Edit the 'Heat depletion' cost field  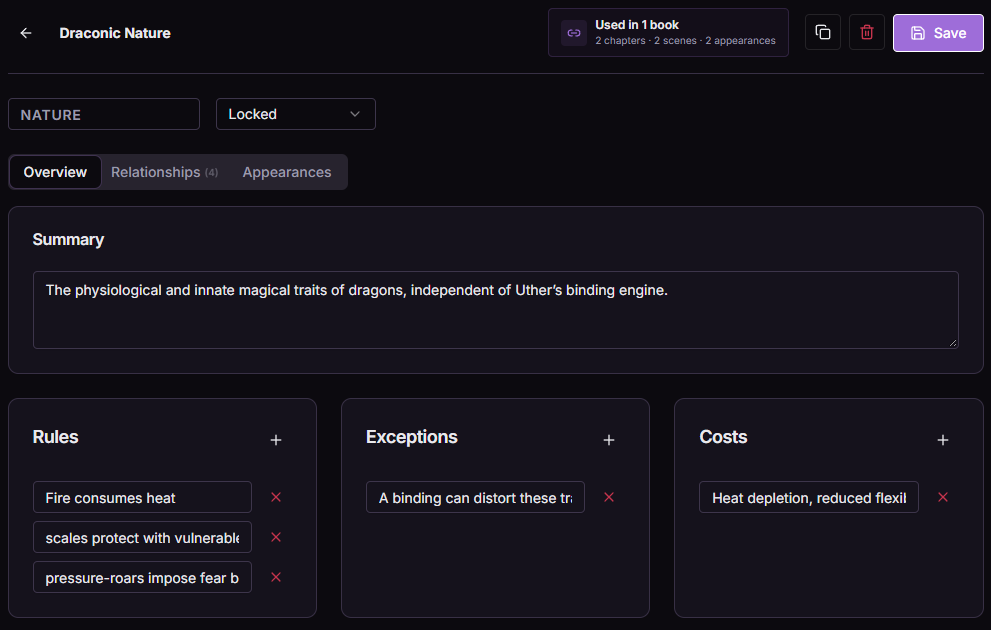tap(808, 497)
